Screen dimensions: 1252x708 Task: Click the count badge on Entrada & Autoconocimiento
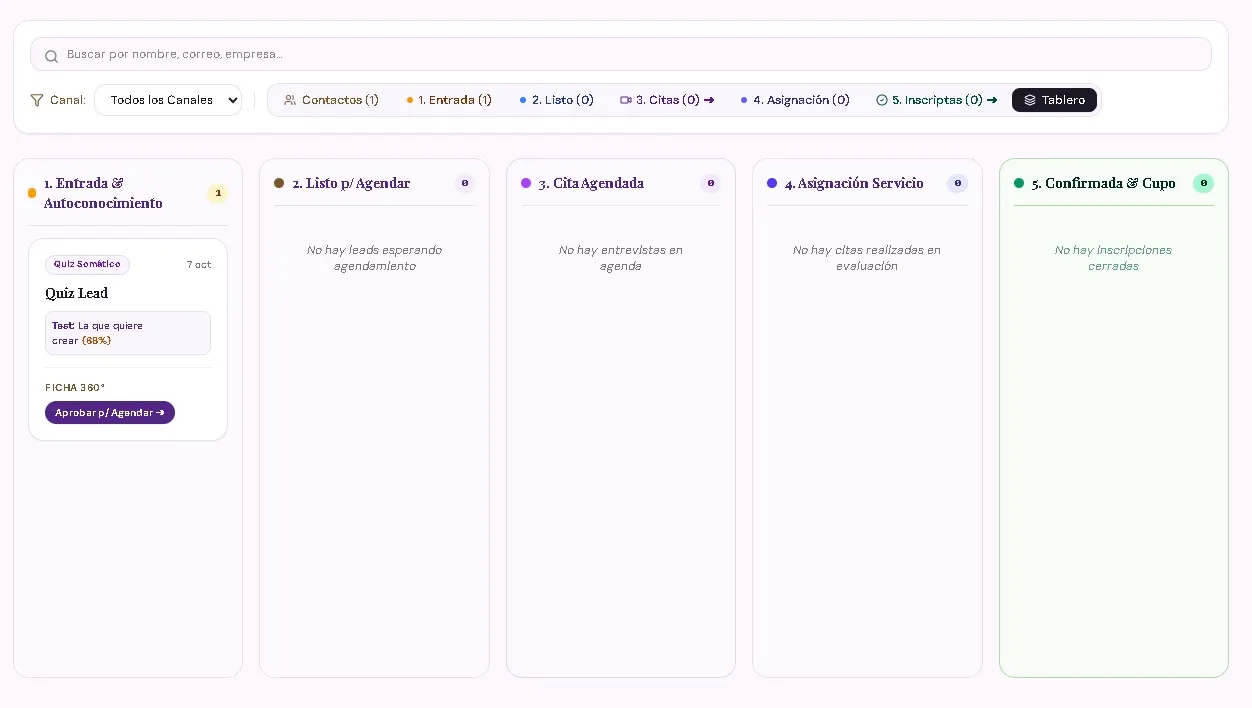coord(218,193)
